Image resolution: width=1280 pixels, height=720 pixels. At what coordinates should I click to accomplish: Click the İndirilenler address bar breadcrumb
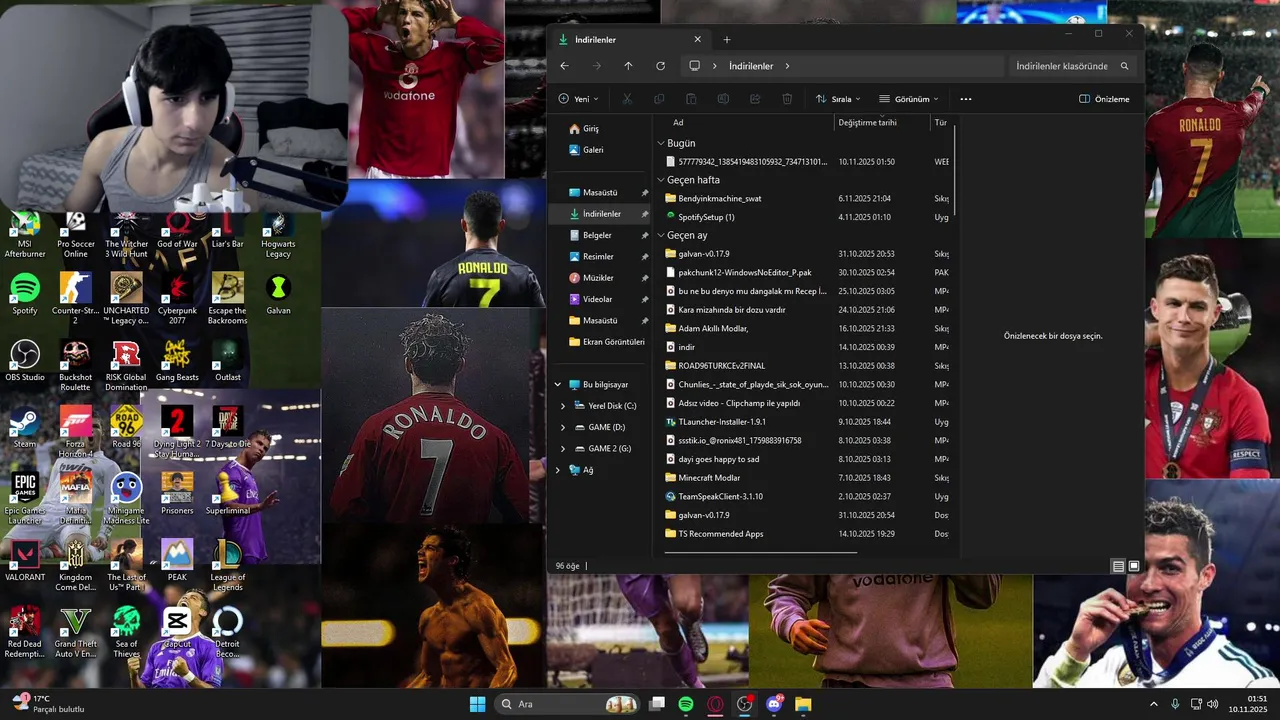point(750,66)
